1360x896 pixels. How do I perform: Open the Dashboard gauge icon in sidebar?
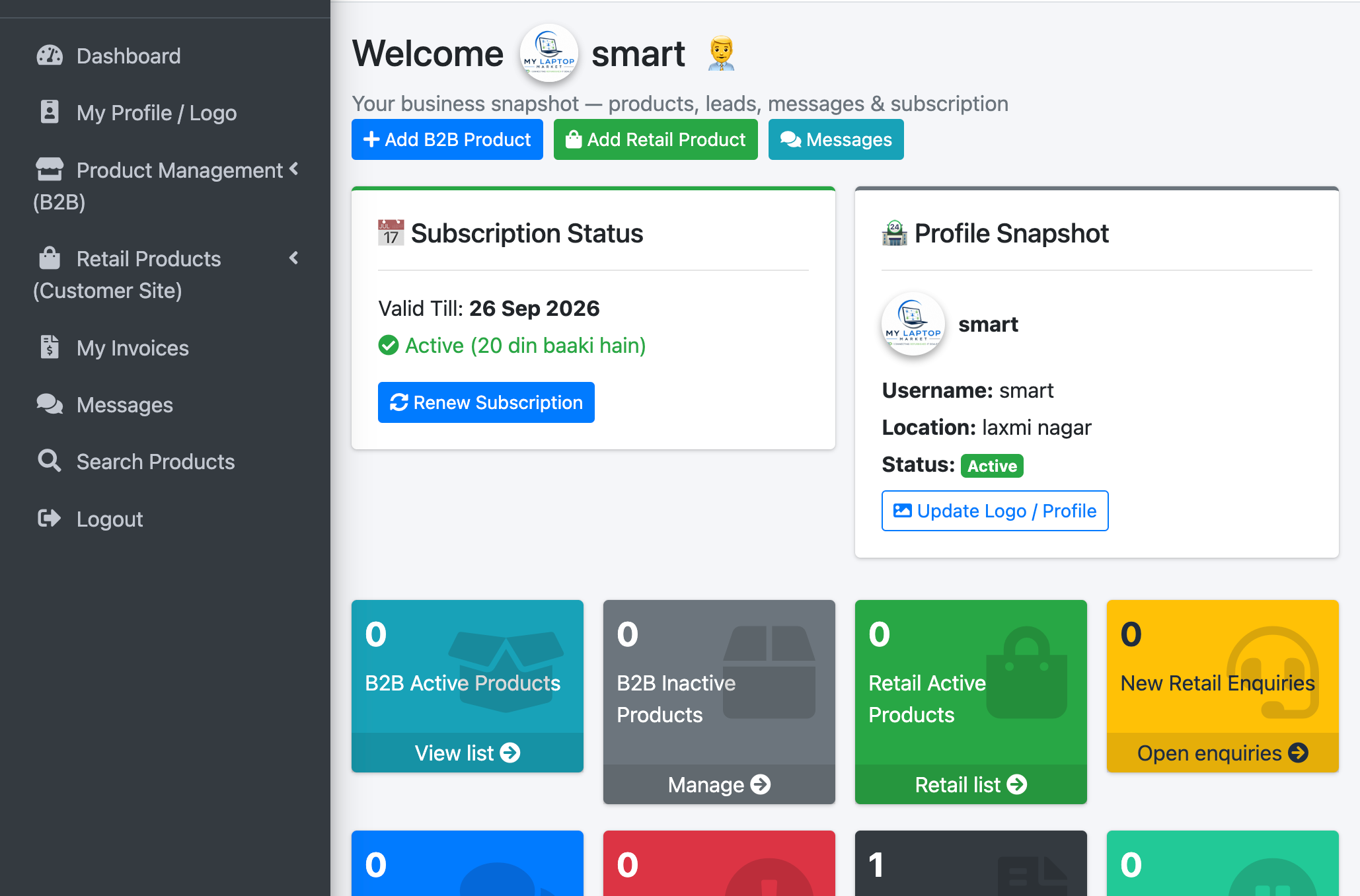pyautogui.click(x=50, y=56)
